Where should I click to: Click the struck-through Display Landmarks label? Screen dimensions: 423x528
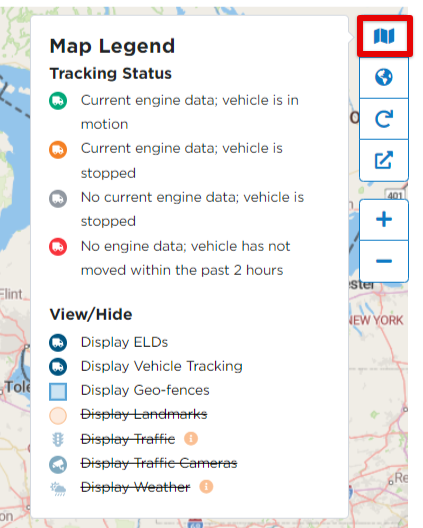point(144,415)
